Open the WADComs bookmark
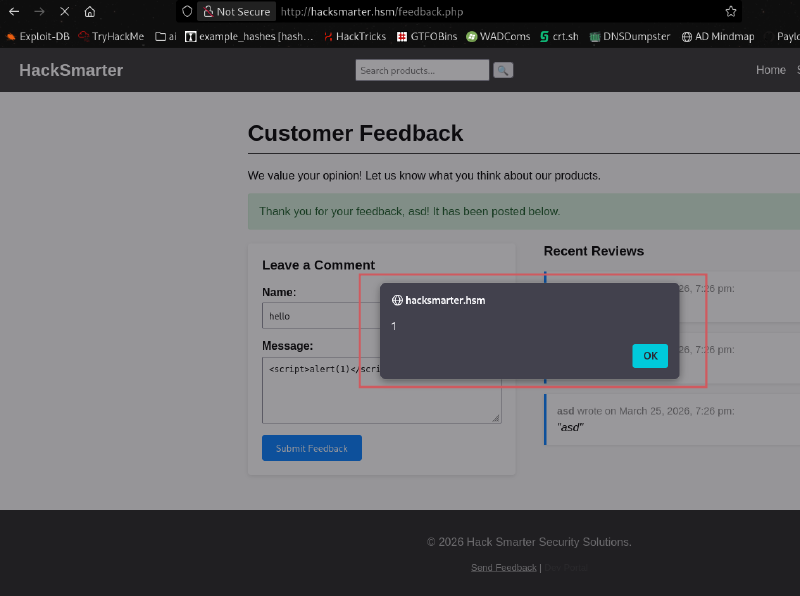Image resolution: width=800 pixels, height=596 pixels. [x=498, y=36]
